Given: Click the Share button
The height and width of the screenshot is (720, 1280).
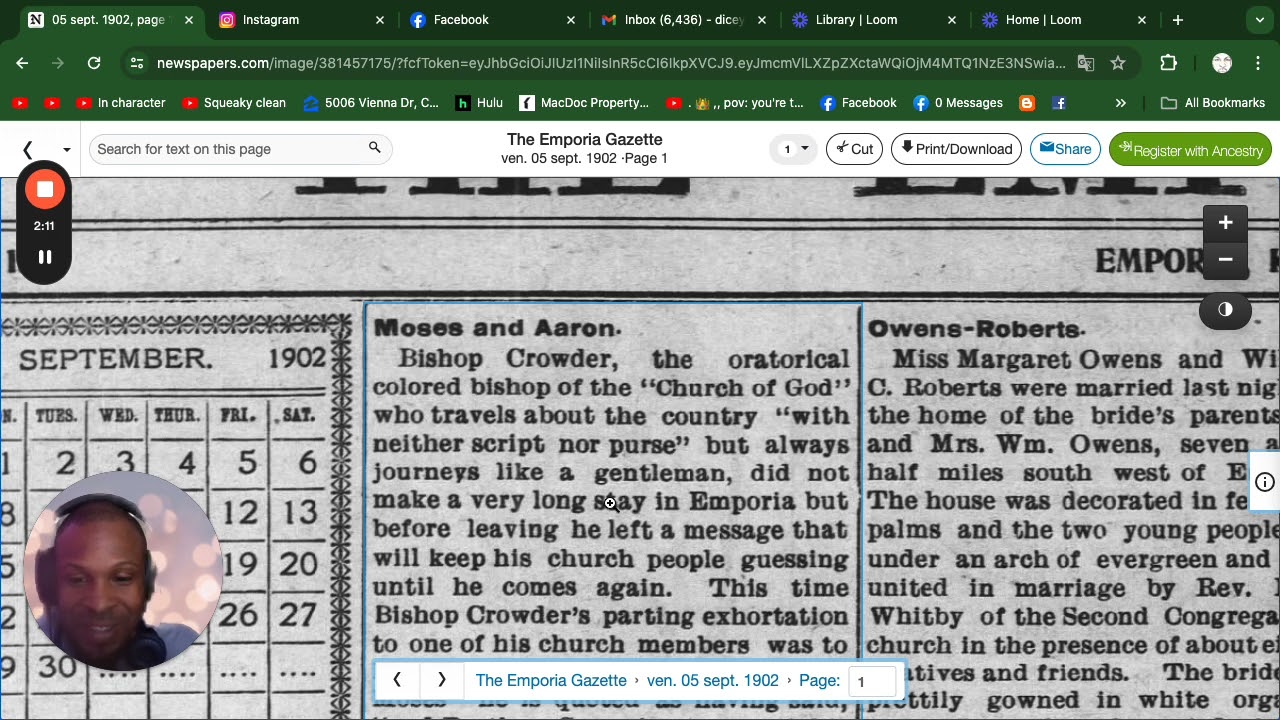Looking at the screenshot, I should pos(1065,149).
